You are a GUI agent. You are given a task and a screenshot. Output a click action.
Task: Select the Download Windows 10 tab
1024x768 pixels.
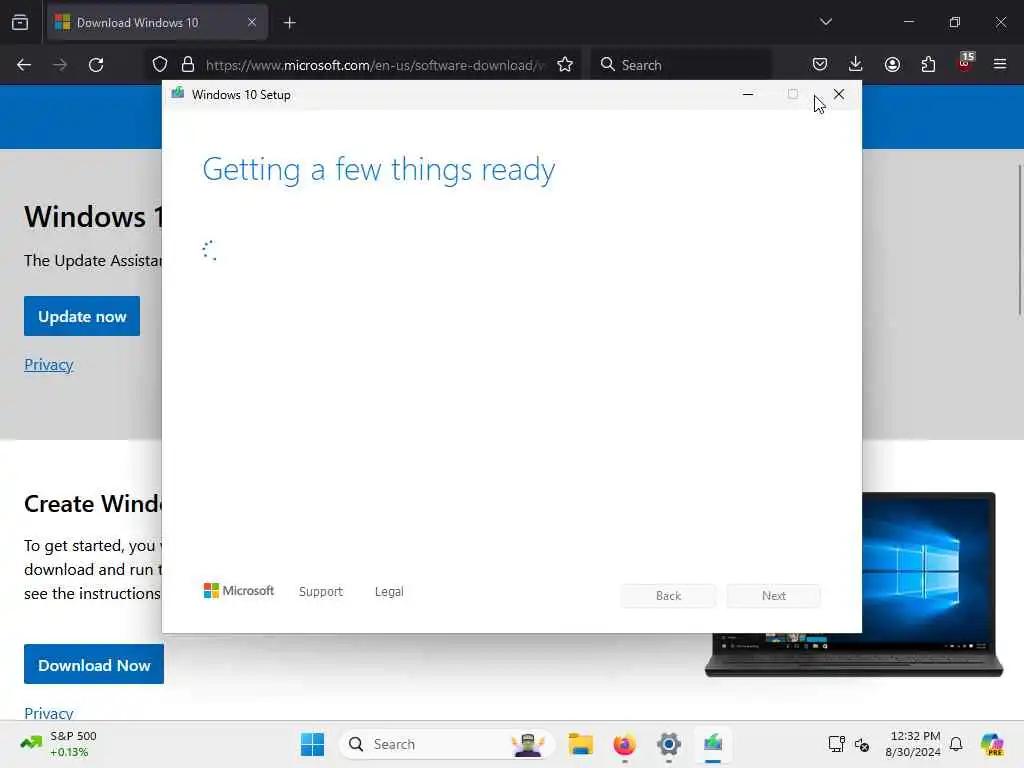[x=157, y=22]
